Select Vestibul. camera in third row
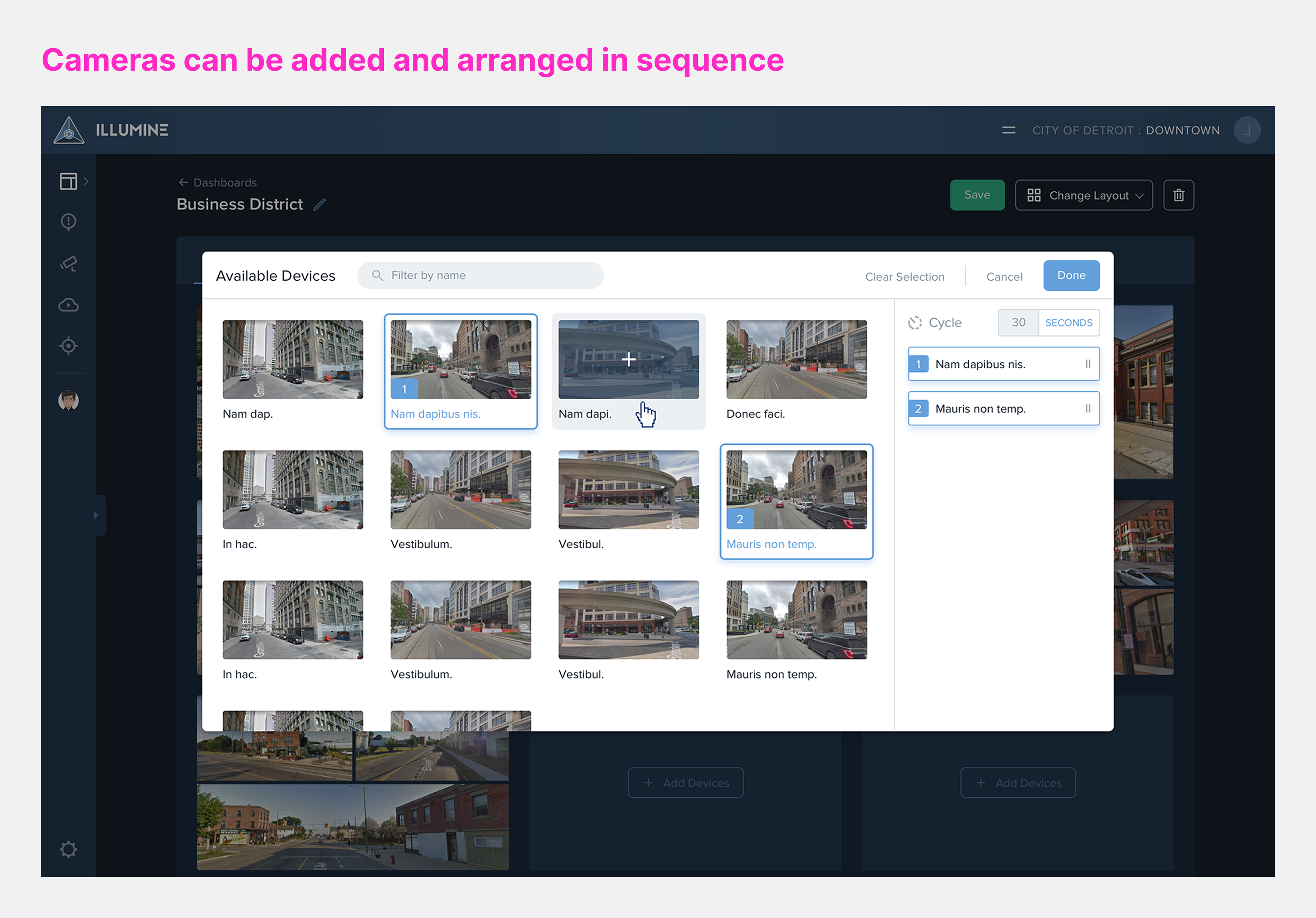 point(628,620)
